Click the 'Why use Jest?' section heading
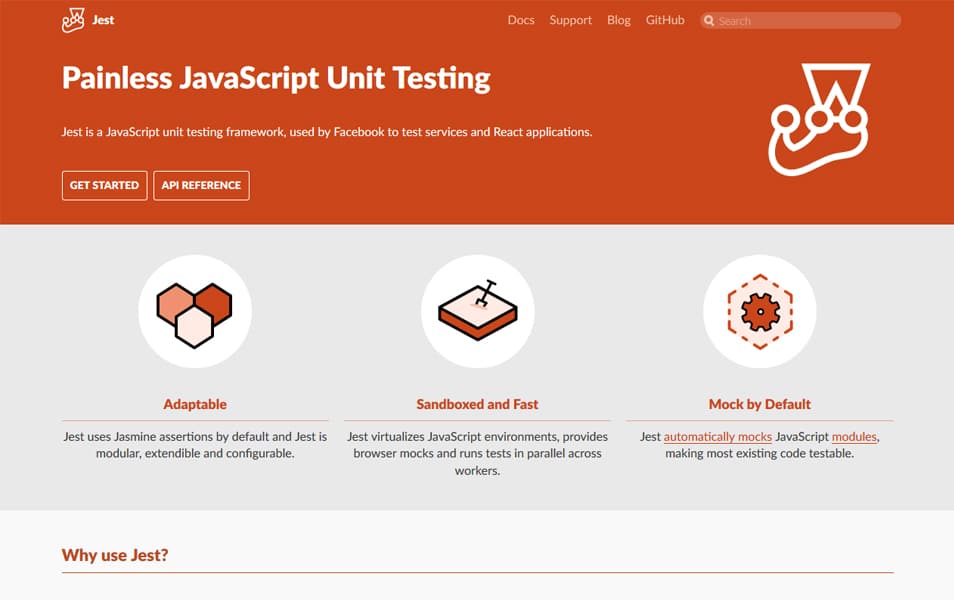Viewport: 954px width, 600px height. (x=115, y=555)
